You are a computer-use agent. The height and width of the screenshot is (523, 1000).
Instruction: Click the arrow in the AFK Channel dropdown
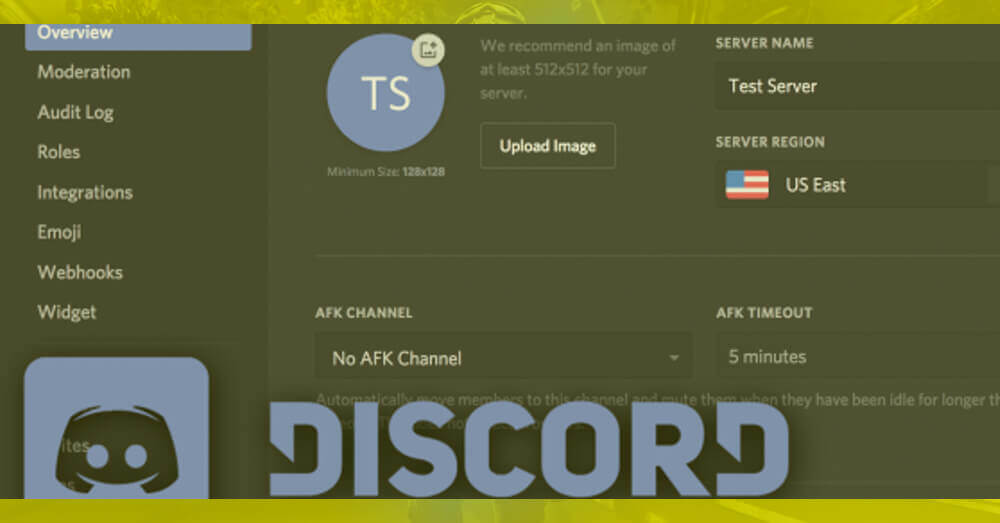(x=674, y=358)
